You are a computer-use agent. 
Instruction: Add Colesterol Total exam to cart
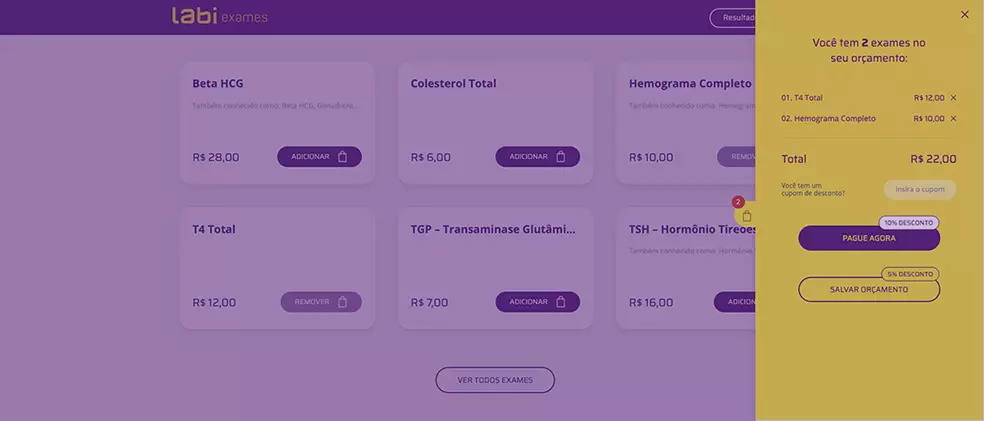pos(538,157)
